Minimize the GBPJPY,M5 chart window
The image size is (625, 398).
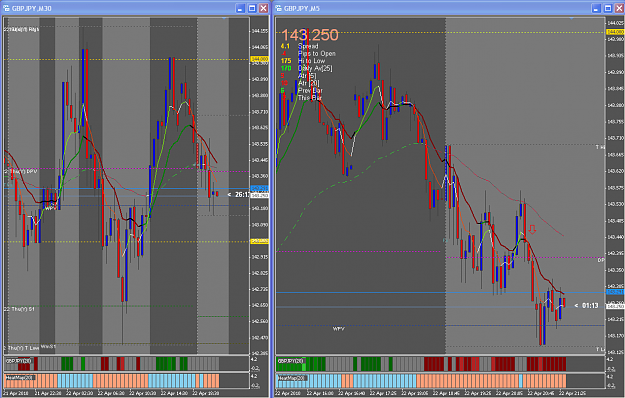(596, 8)
